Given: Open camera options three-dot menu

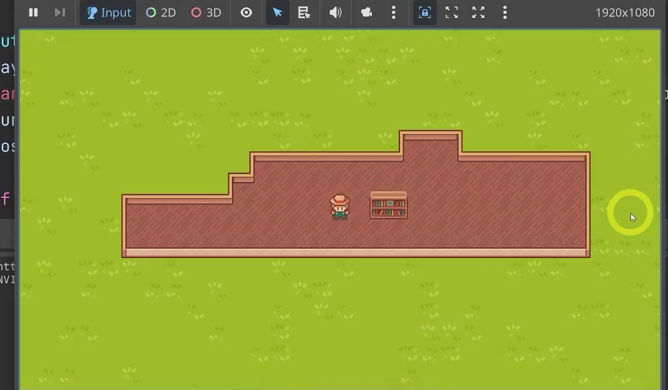Looking at the screenshot, I should coord(393,12).
